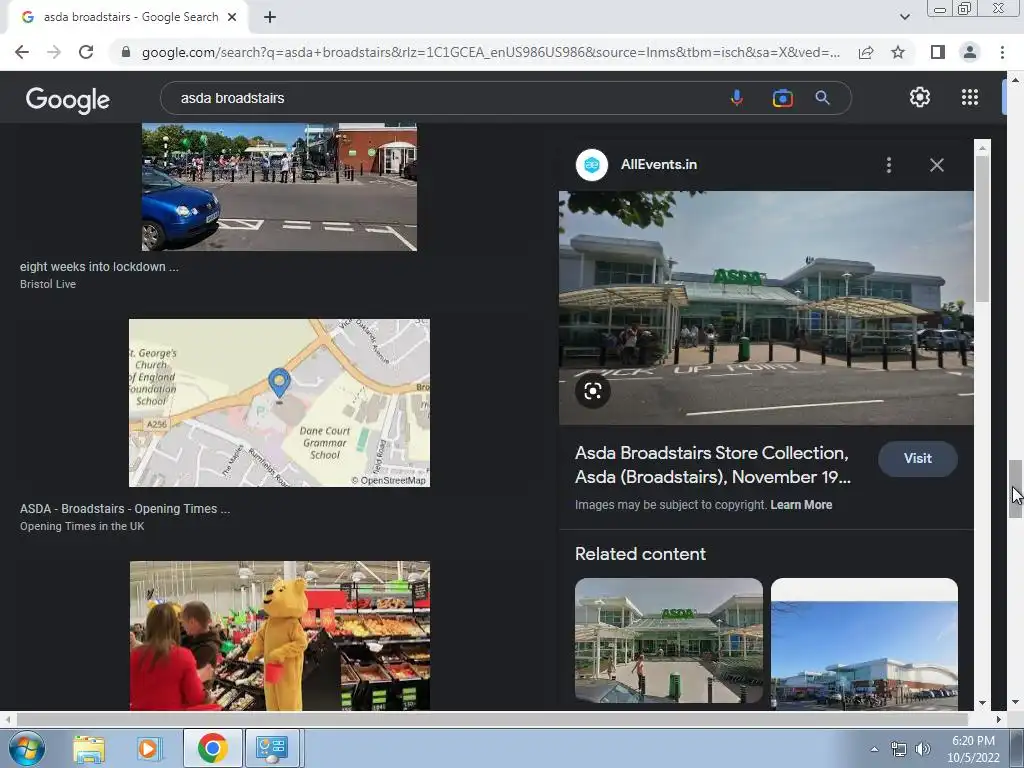This screenshot has width=1024, height=768.
Task: Open File Explorer from the taskbar
Action: [89, 748]
